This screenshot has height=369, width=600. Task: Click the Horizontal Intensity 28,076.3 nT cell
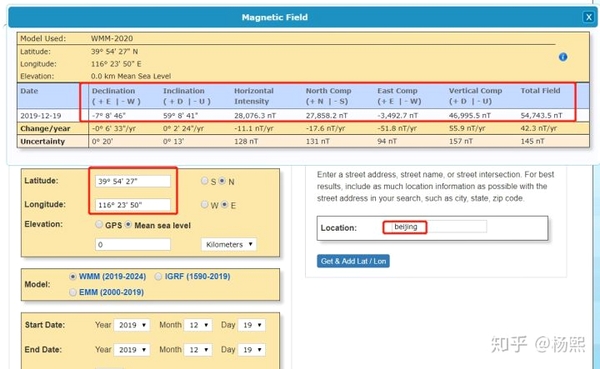coord(255,116)
